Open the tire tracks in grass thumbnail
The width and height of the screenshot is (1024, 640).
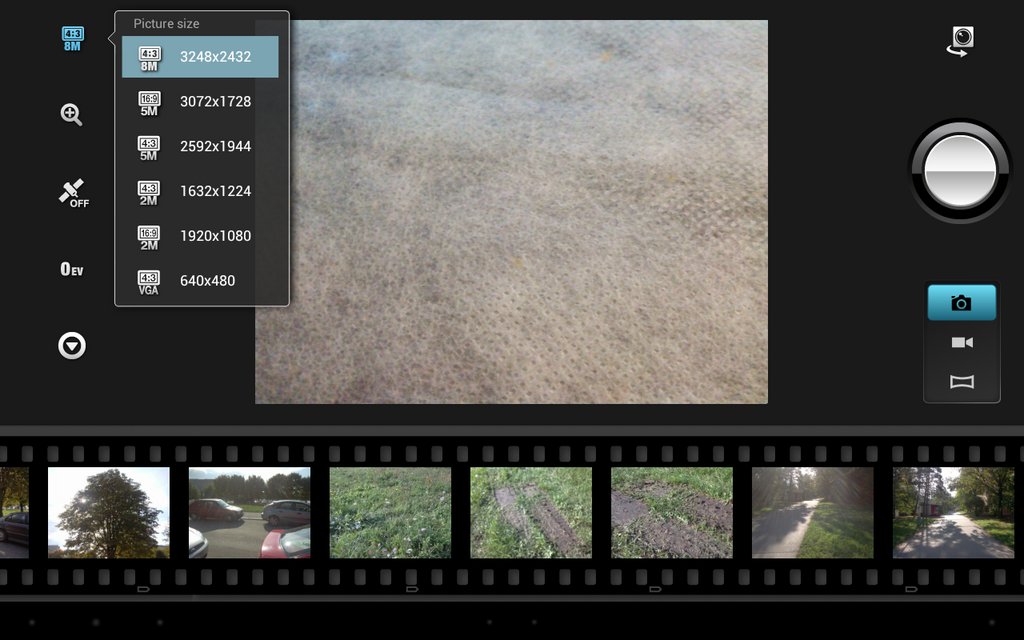click(531, 513)
